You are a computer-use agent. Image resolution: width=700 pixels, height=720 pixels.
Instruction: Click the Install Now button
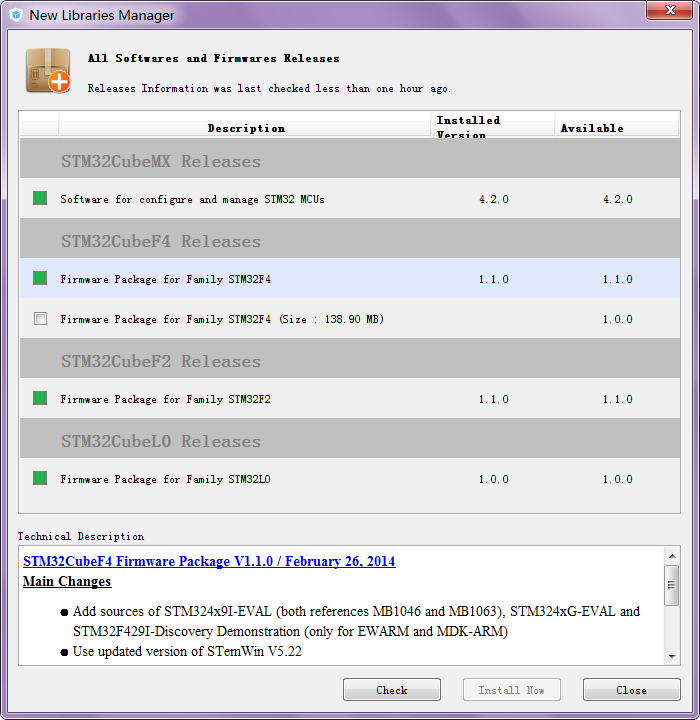click(x=512, y=690)
